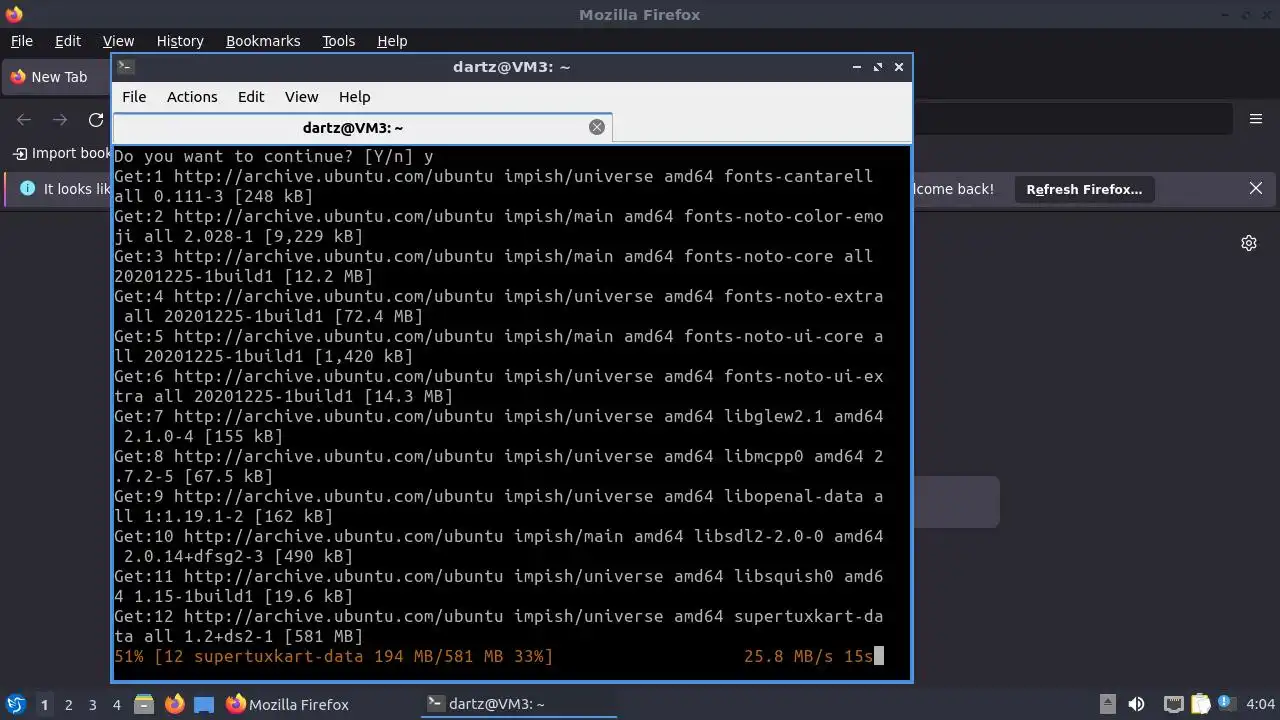Click the 'Do you want to continue?' line
The height and width of the screenshot is (720, 1280).
[x=274, y=156]
